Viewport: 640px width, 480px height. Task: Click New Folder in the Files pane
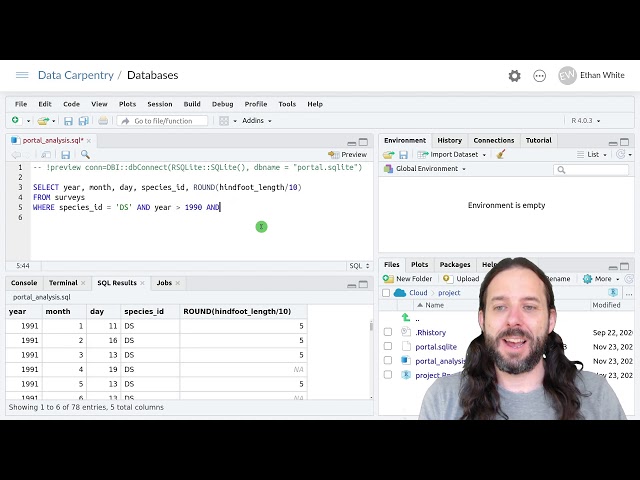pos(407,279)
